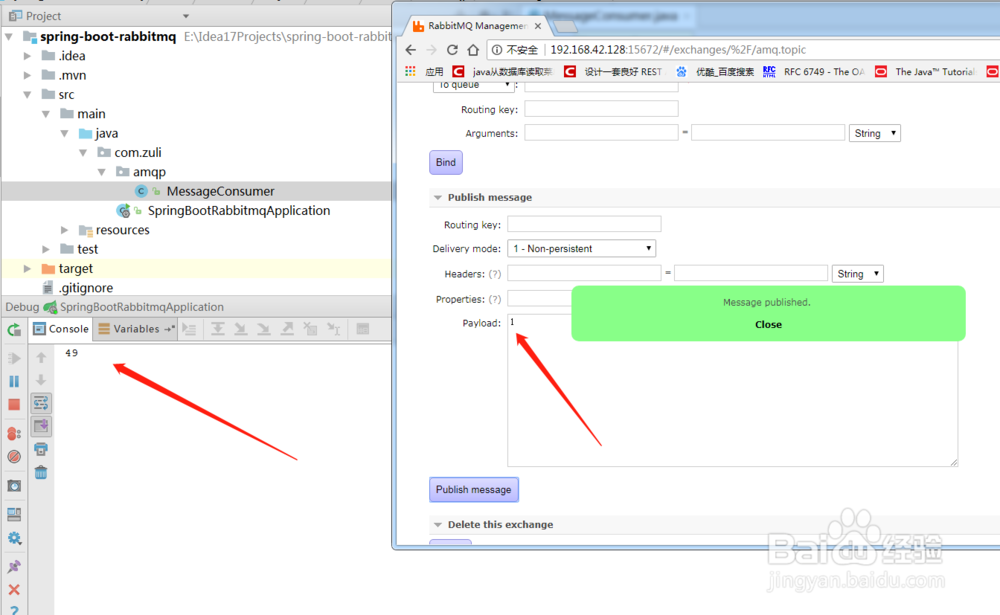Image resolution: width=1000 pixels, height=615 pixels.
Task: Close the Message published notification
Action: (x=768, y=324)
